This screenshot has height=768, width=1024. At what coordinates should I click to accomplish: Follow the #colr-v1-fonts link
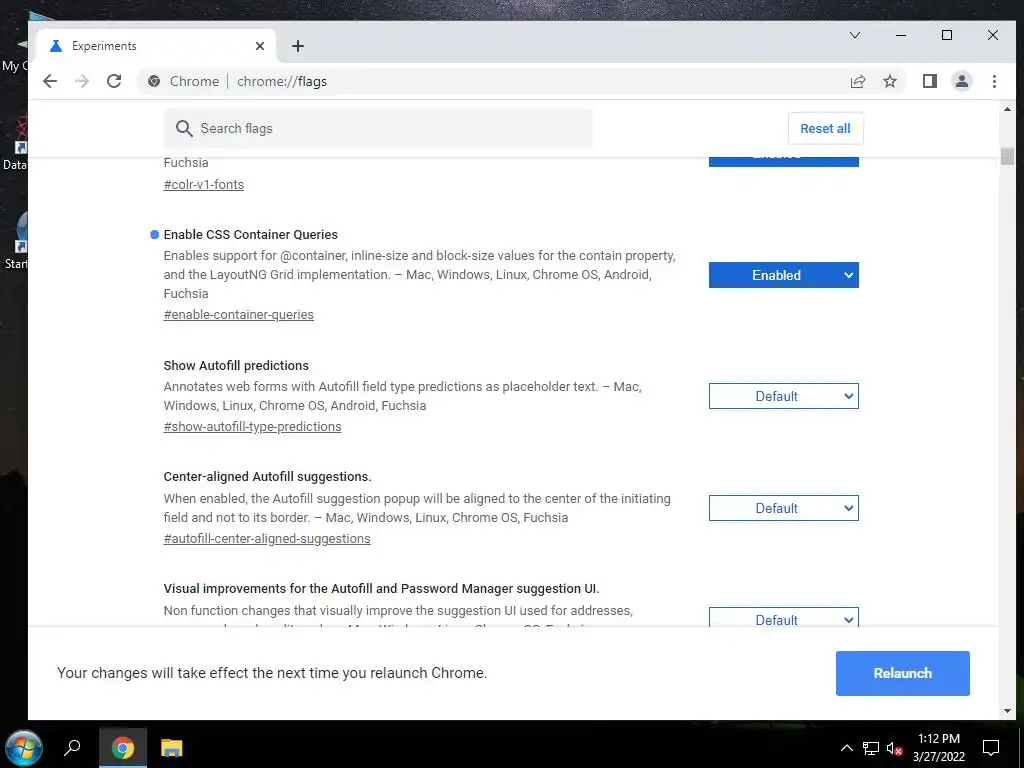204,185
